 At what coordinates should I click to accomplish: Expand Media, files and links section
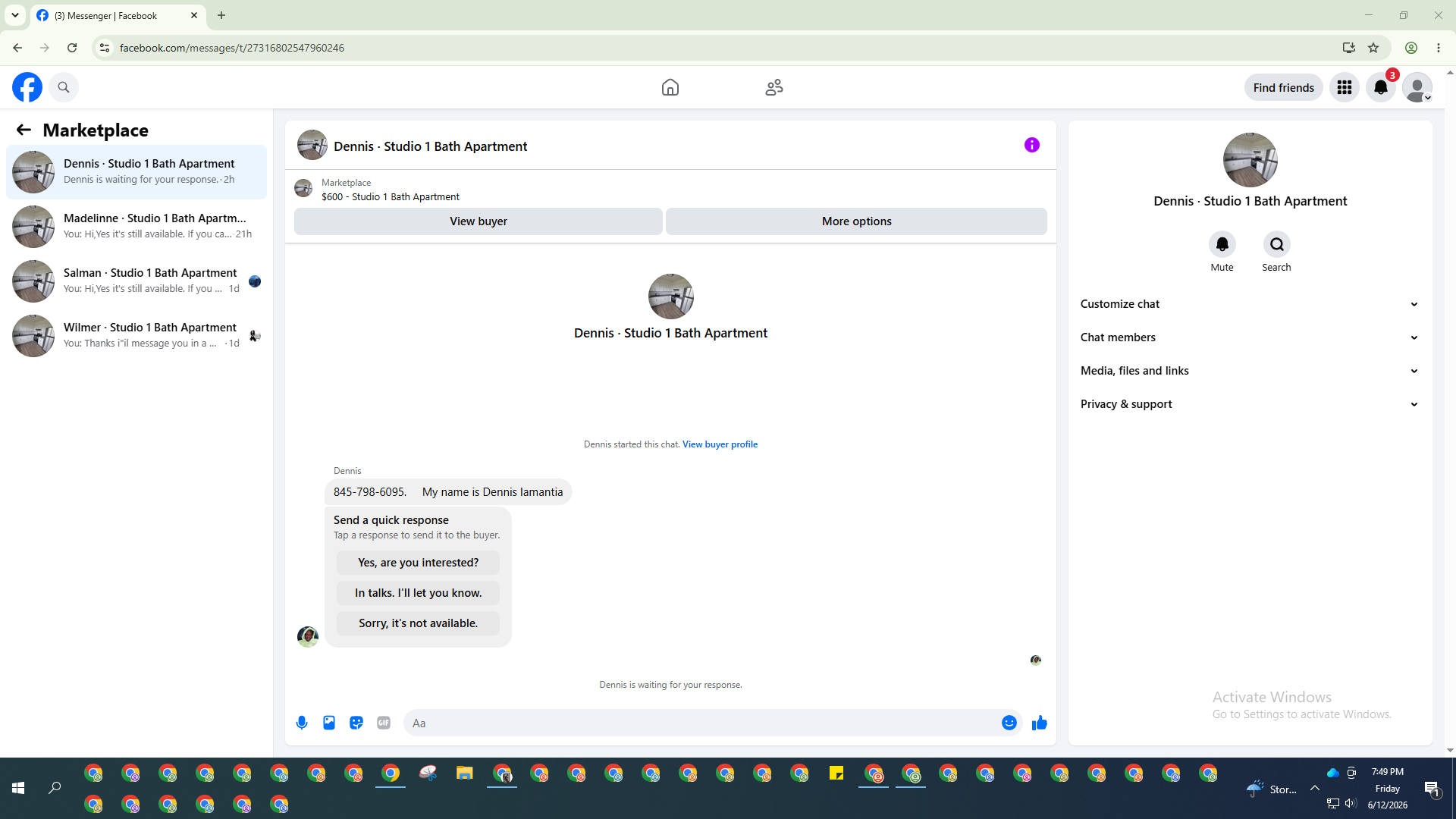(x=1250, y=371)
